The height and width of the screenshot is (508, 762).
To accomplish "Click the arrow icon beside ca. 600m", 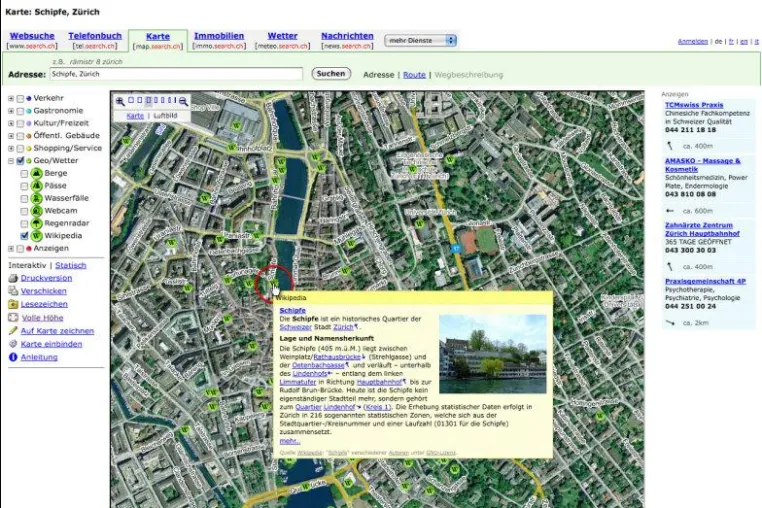I will click(x=670, y=211).
